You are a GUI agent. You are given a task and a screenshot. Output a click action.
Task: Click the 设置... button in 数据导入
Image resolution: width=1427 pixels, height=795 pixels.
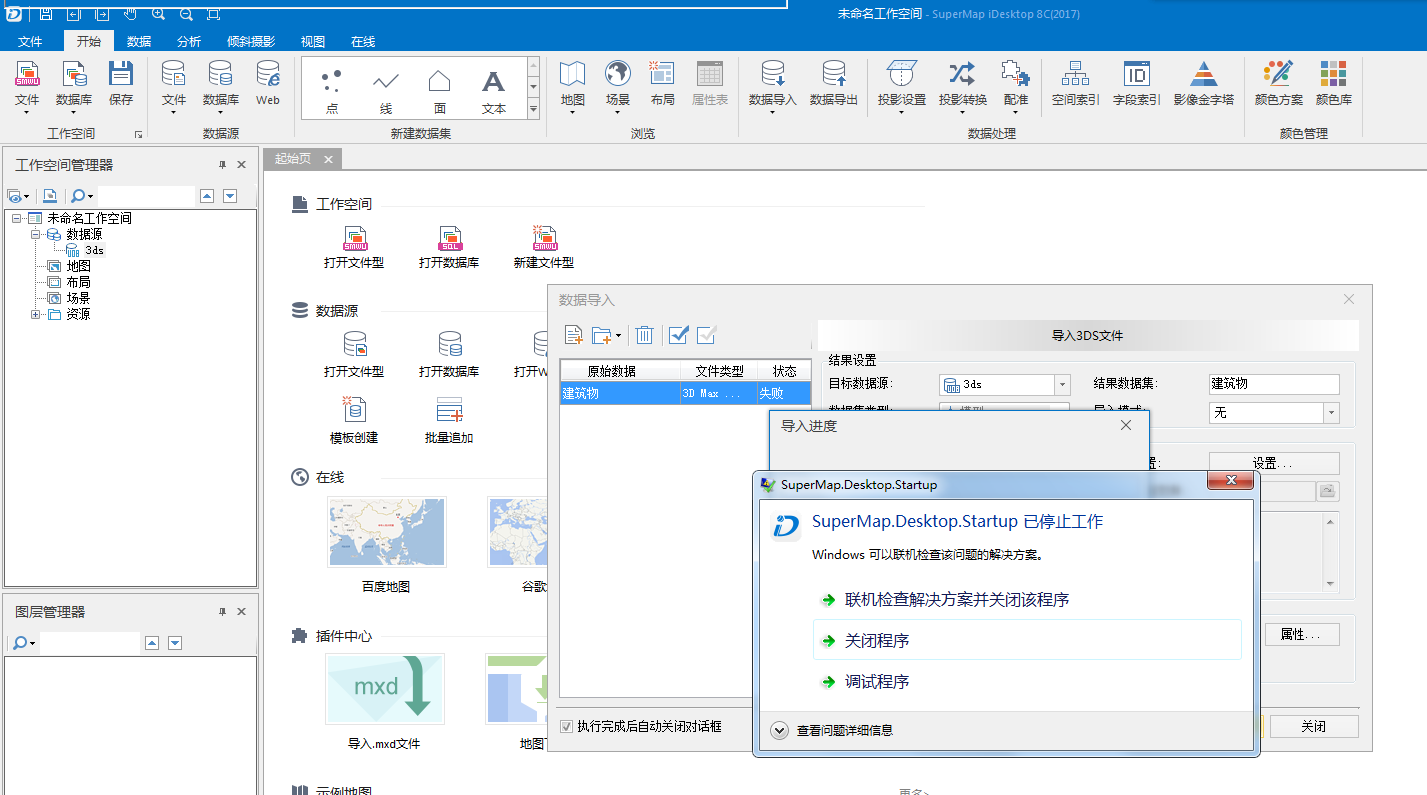point(1273,464)
